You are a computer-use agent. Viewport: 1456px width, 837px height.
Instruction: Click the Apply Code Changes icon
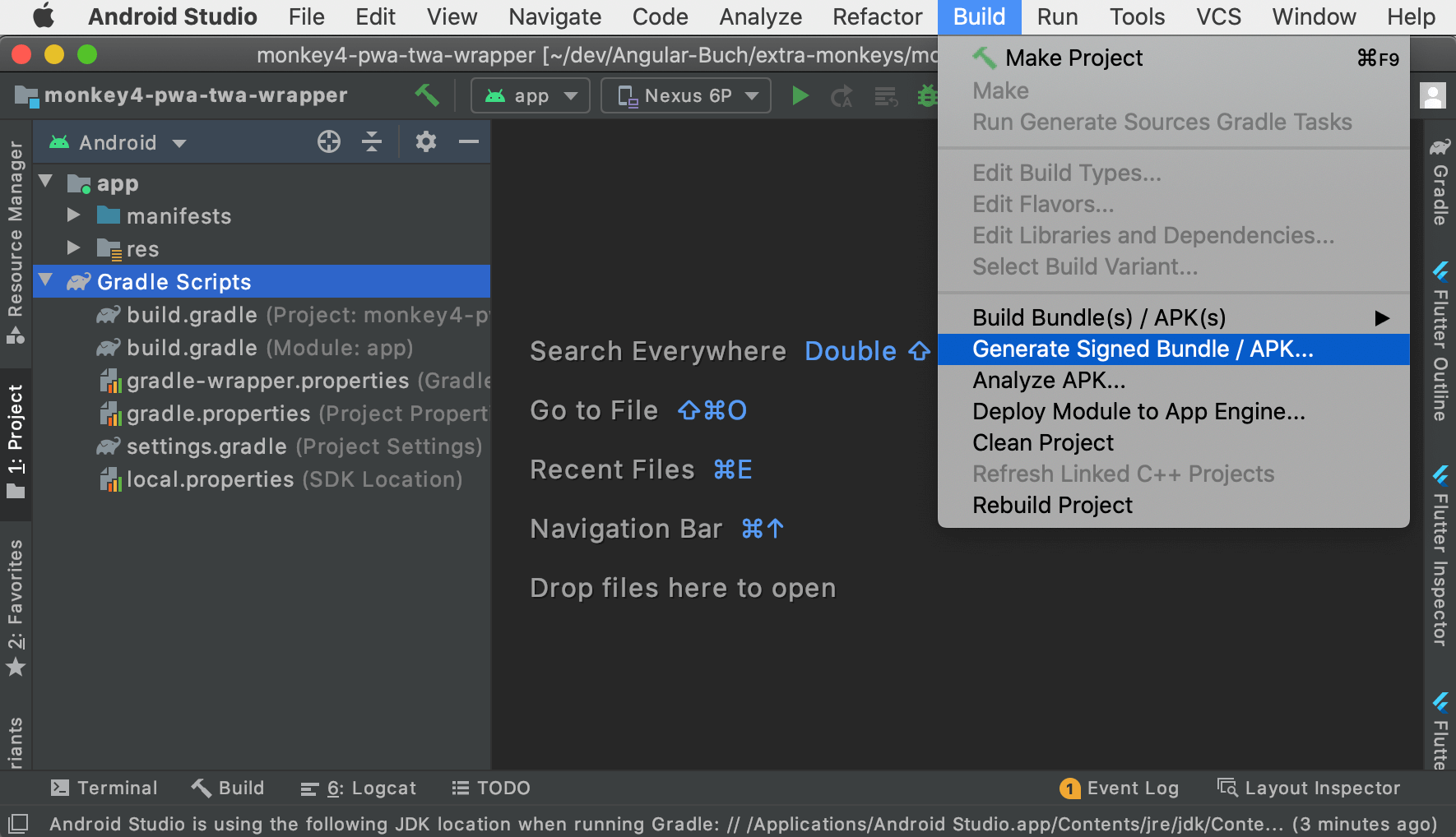click(x=886, y=97)
